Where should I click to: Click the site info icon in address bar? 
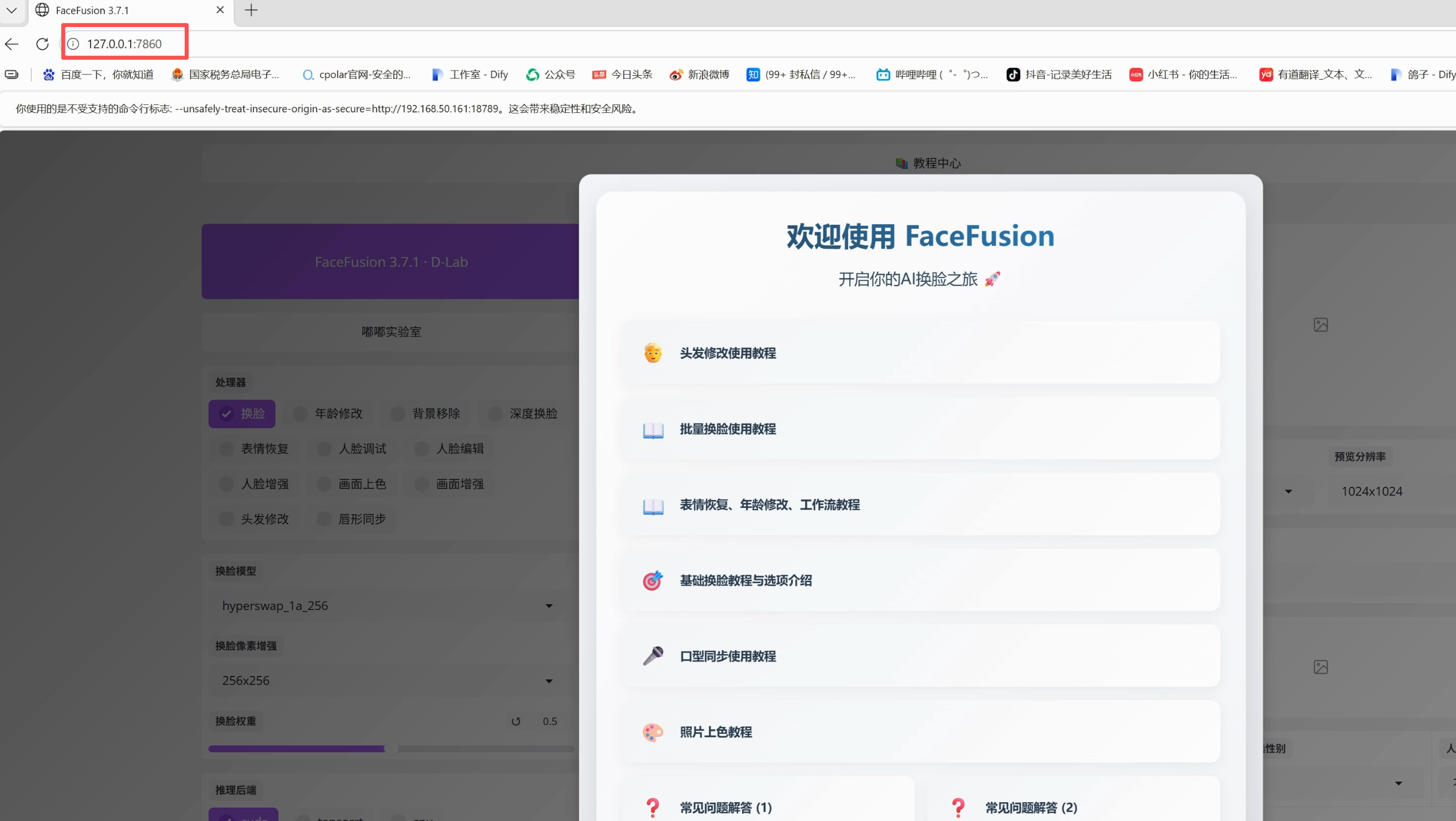coord(73,44)
